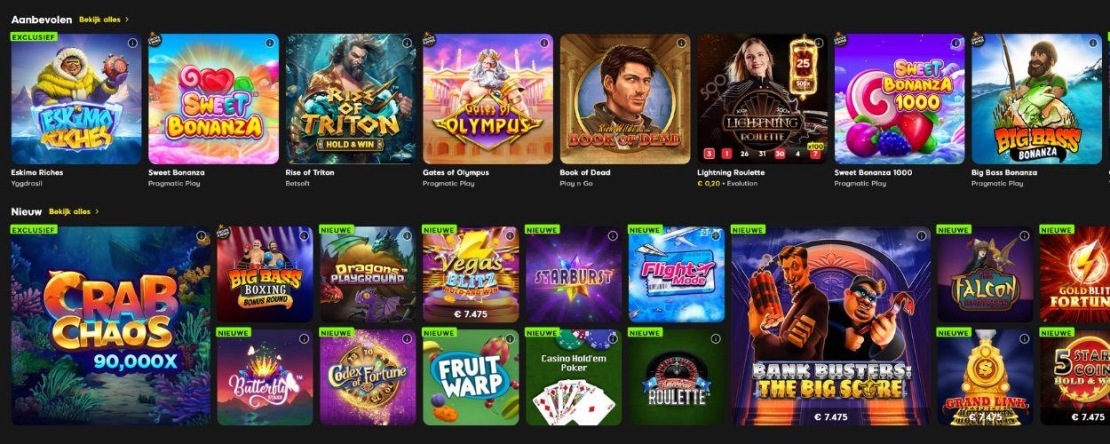Show info for Bank Busters game
The image size is (1110, 444).
[x=921, y=236]
